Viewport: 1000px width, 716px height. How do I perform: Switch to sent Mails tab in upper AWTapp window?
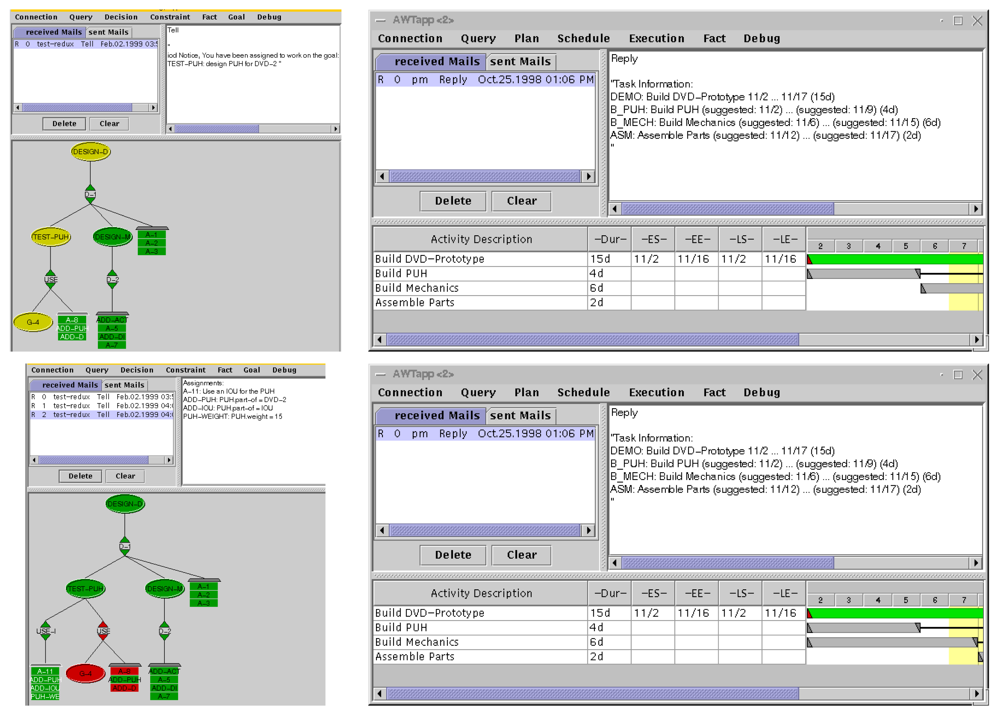pos(521,61)
